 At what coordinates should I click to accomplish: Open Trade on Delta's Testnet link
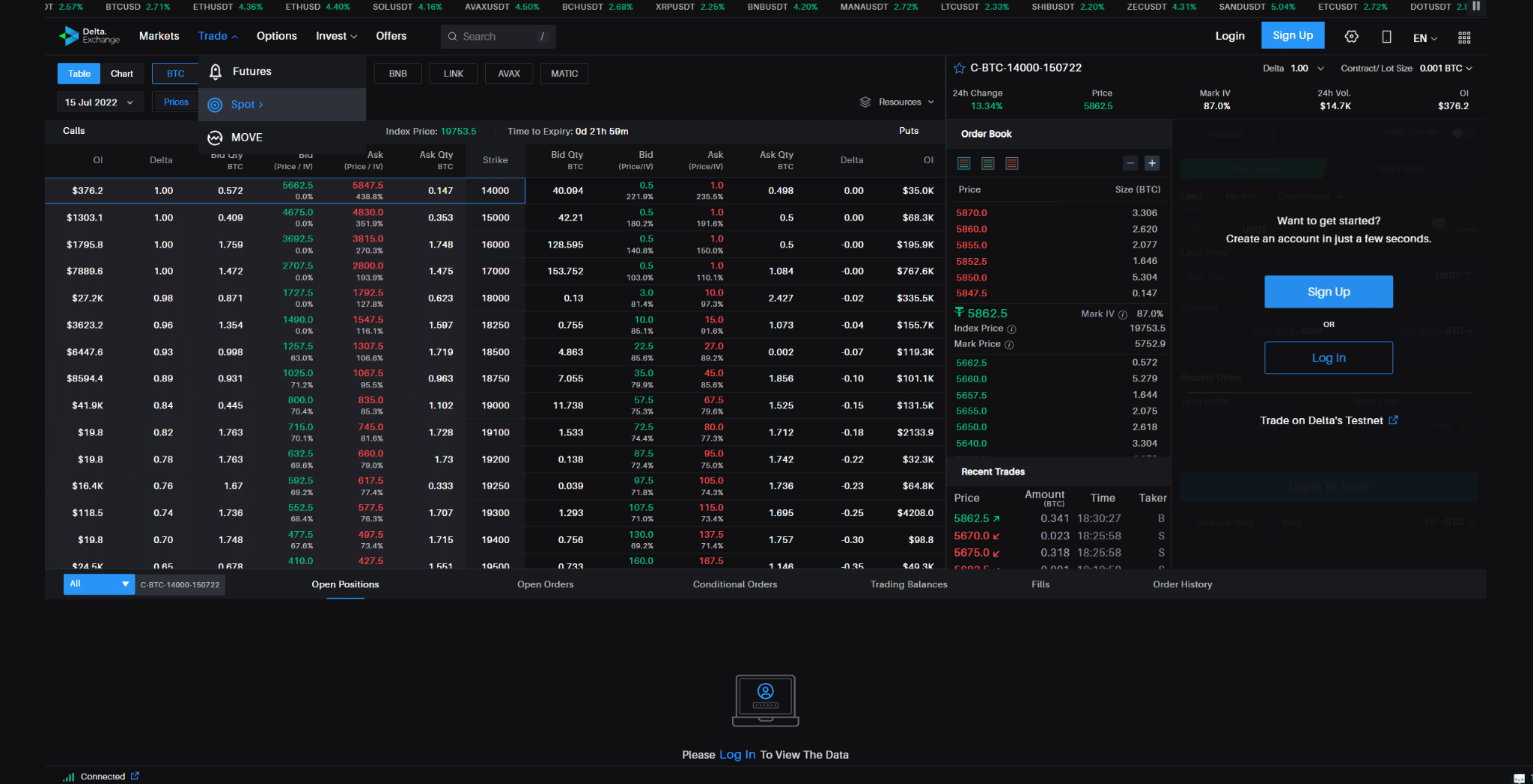[1328, 420]
